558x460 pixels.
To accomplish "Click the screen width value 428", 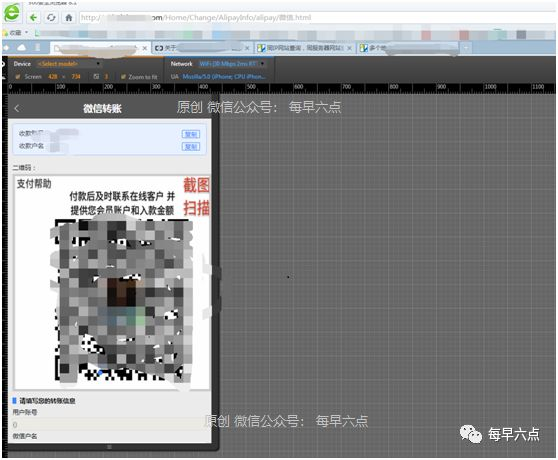I will coord(53,76).
